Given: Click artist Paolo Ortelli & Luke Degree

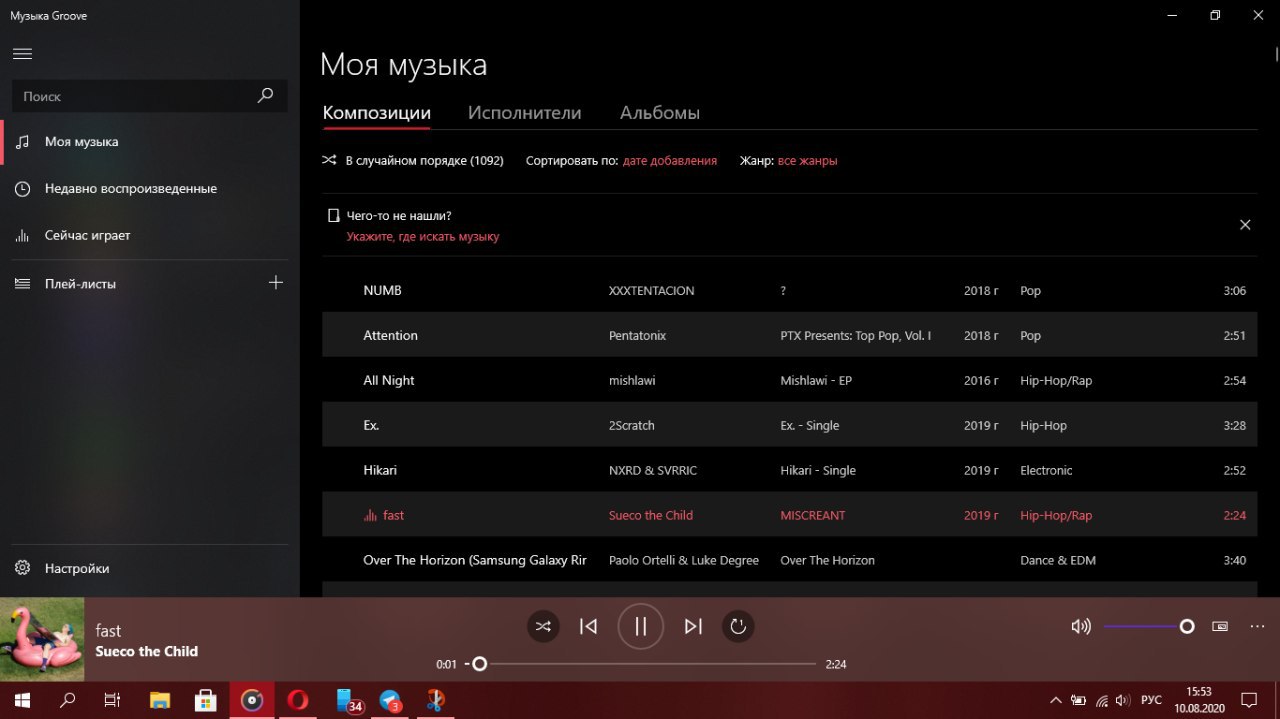Looking at the screenshot, I should tap(684, 560).
